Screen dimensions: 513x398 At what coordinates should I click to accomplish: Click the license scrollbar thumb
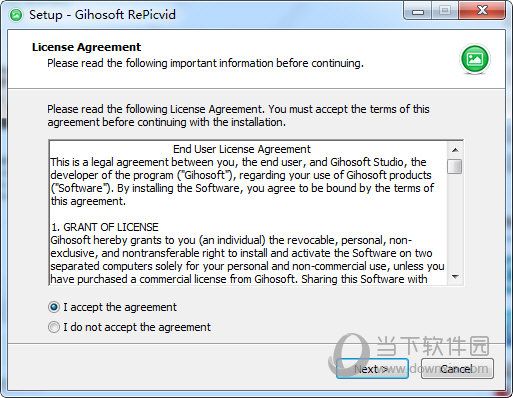pyautogui.click(x=455, y=166)
